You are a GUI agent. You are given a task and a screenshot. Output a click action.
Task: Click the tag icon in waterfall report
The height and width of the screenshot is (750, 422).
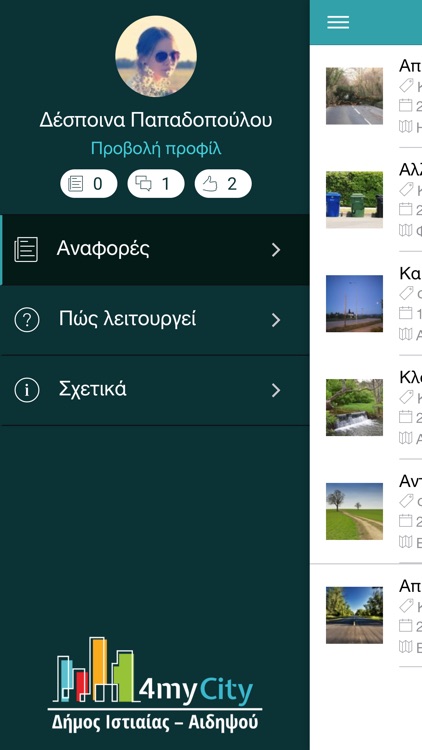pyautogui.click(x=406, y=397)
